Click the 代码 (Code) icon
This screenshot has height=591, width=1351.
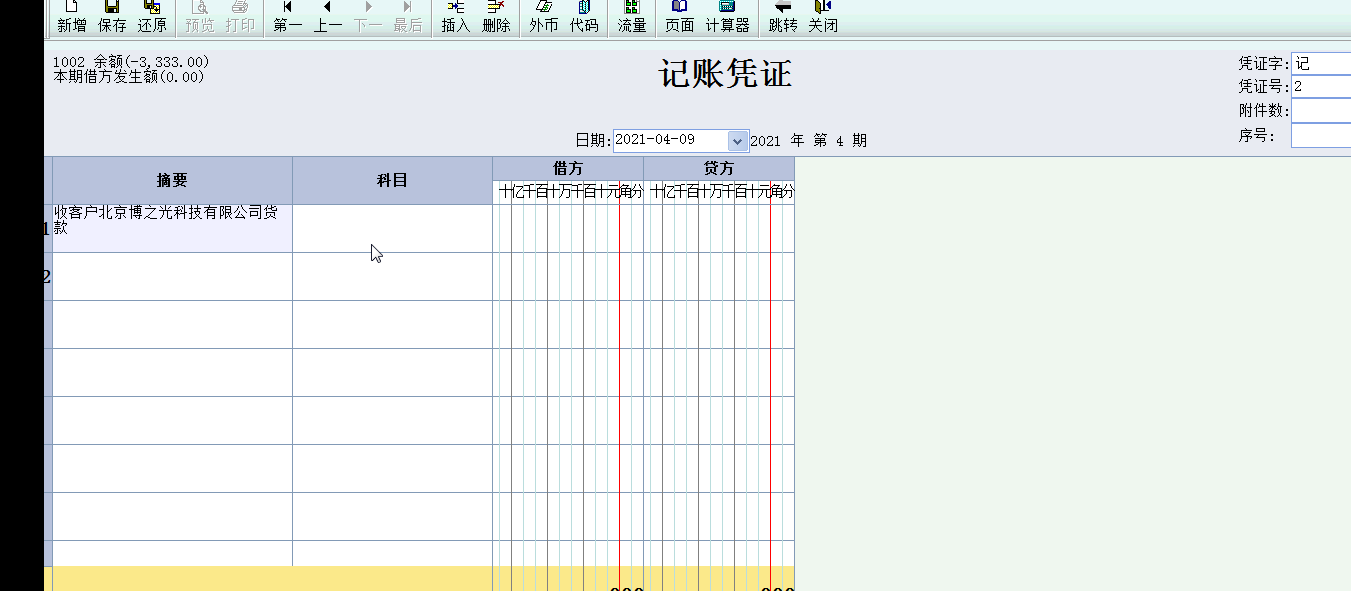585,17
